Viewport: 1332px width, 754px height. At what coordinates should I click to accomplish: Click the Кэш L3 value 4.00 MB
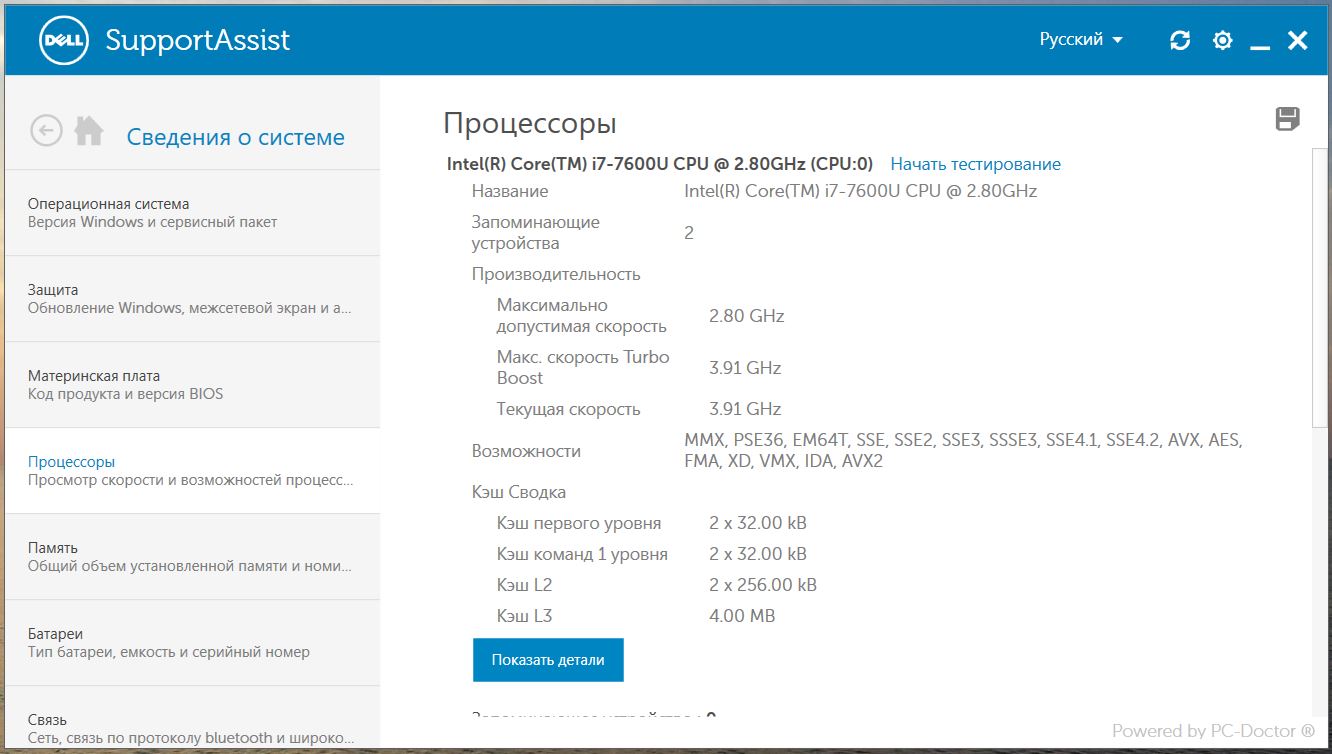(x=742, y=616)
